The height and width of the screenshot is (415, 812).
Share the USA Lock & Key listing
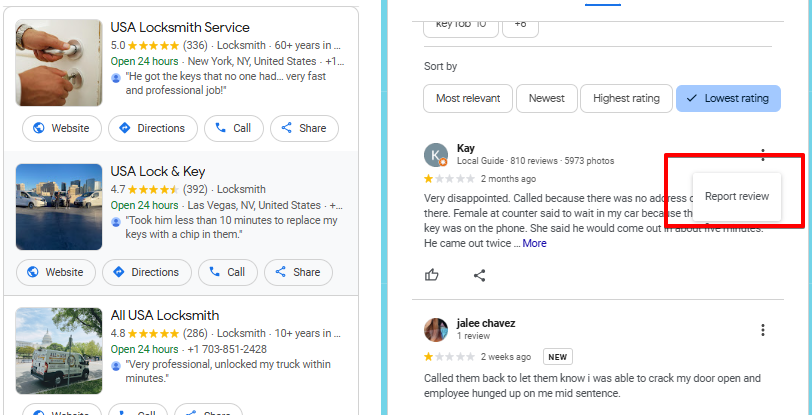tap(299, 272)
